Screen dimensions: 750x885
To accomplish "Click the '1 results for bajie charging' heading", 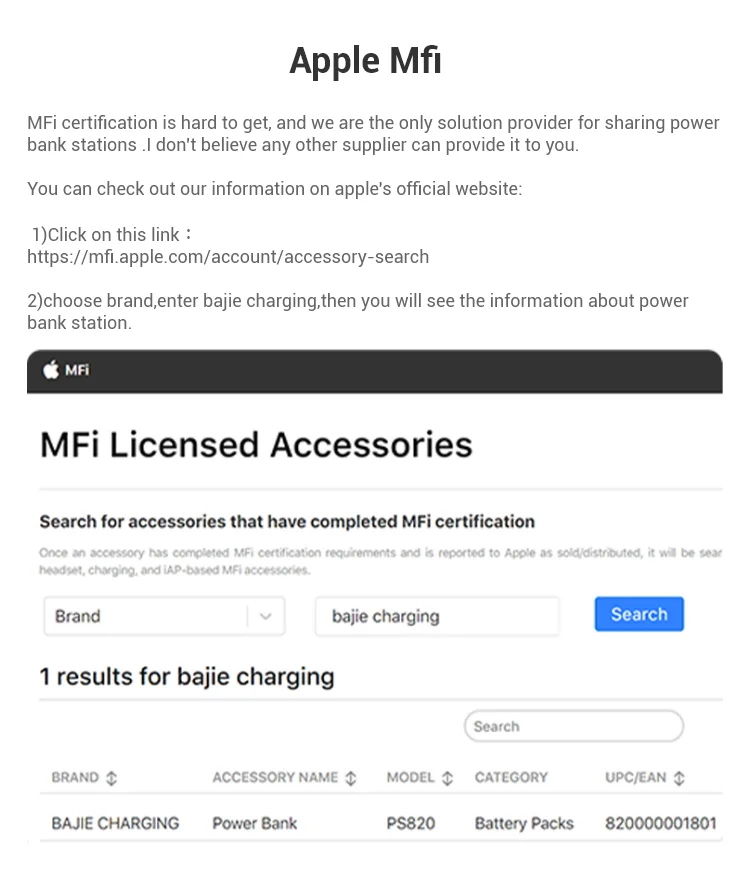I will [187, 677].
